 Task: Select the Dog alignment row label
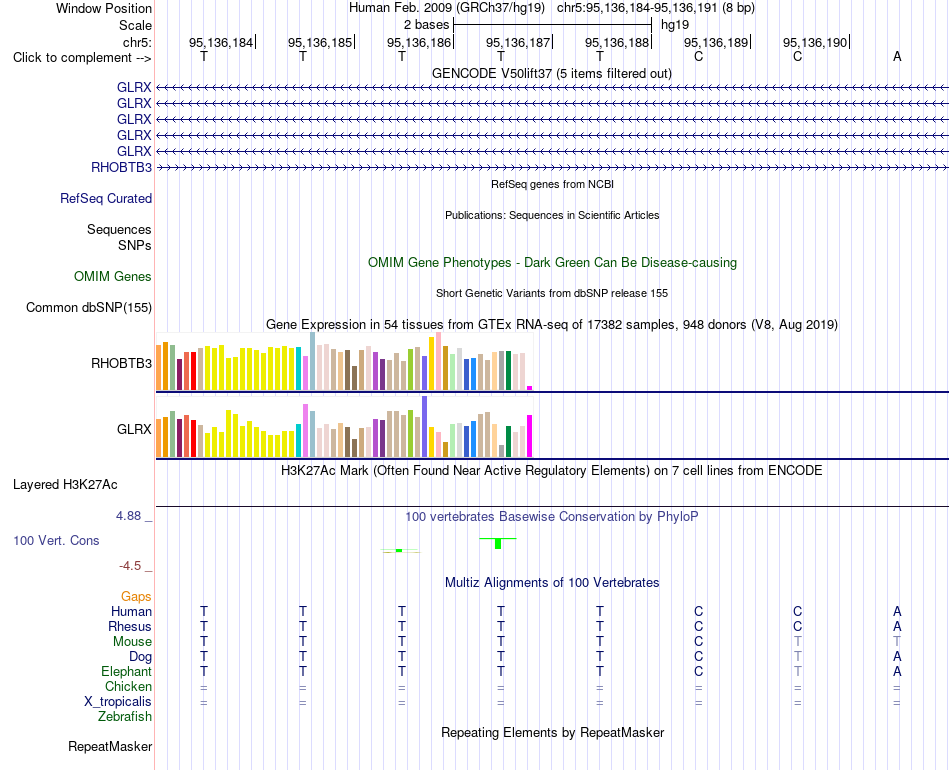pos(140,657)
